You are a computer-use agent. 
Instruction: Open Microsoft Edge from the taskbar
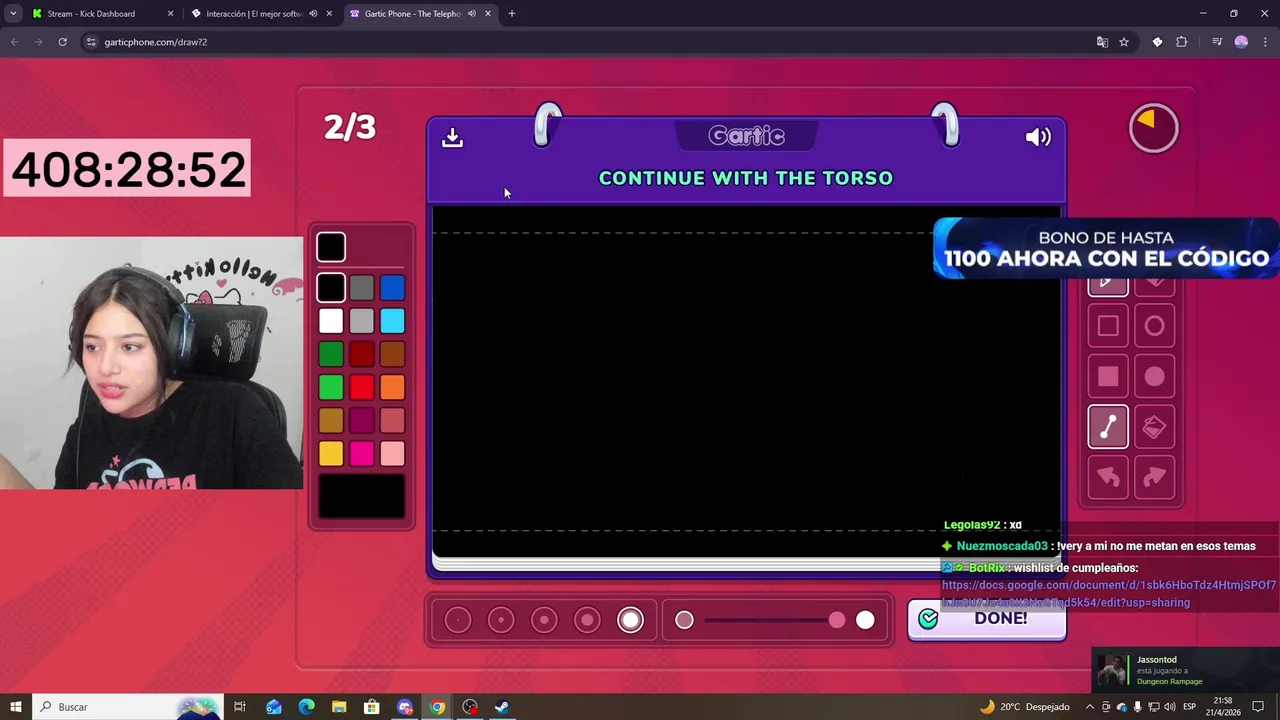pos(307,707)
